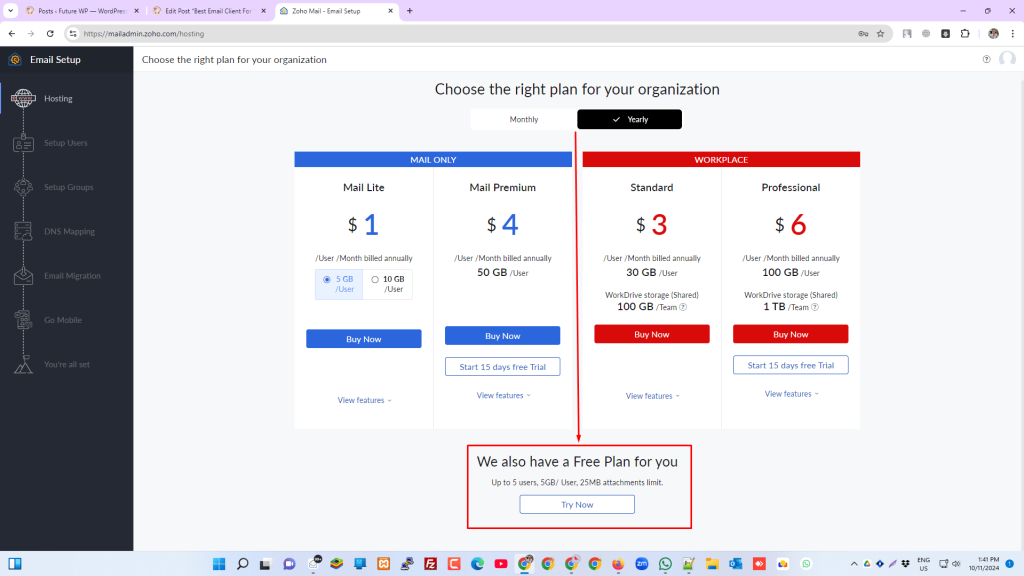Screen dimensions: 1024x576
Task: Open the password key icon in address bar
Action: tap(863, 33)
